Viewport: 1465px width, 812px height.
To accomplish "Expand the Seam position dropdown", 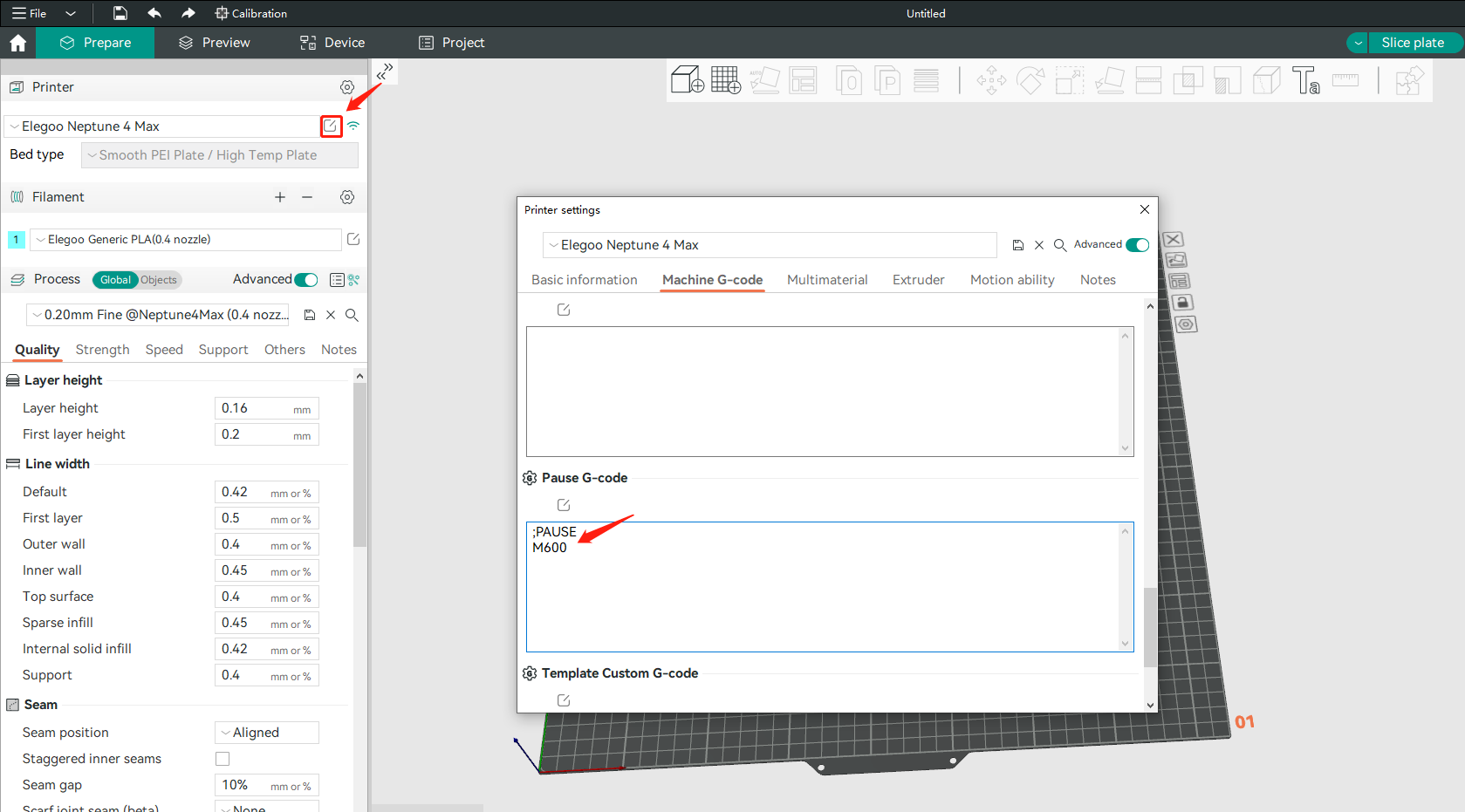I will 266,733.
